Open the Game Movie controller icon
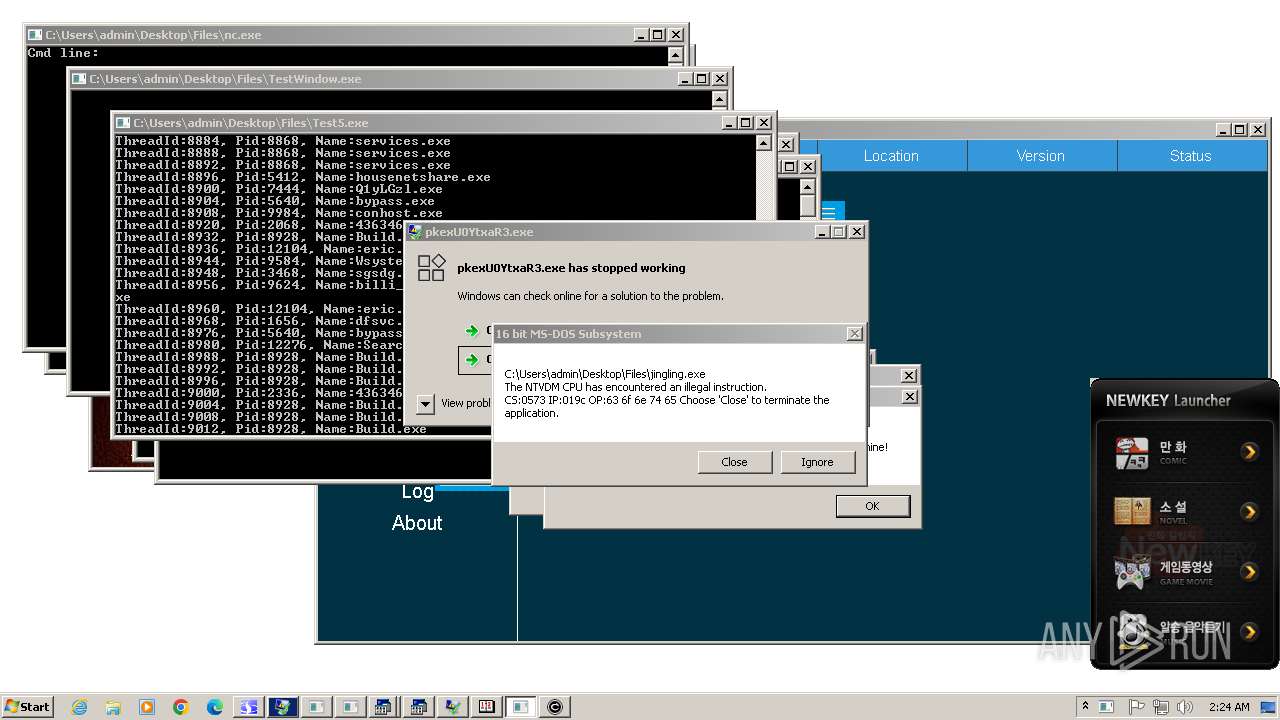The height and width of the screenshot is (720, 1280). (x=1132, y=572)
